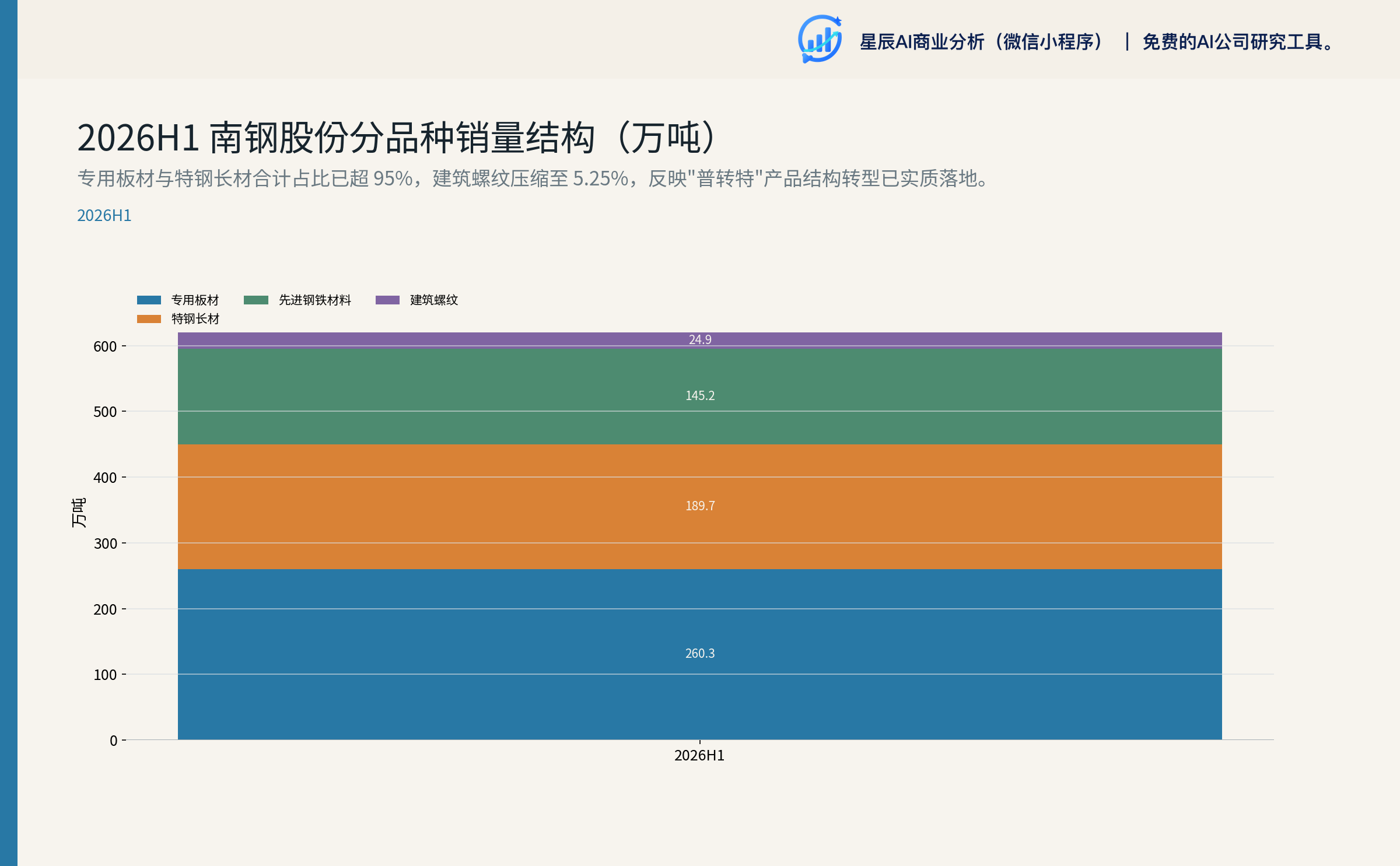Click the 免费的AI公司研究工具 tagline
Image resolution: width=1400 pixels, height=866 pixels.
tap(1238, 42)
